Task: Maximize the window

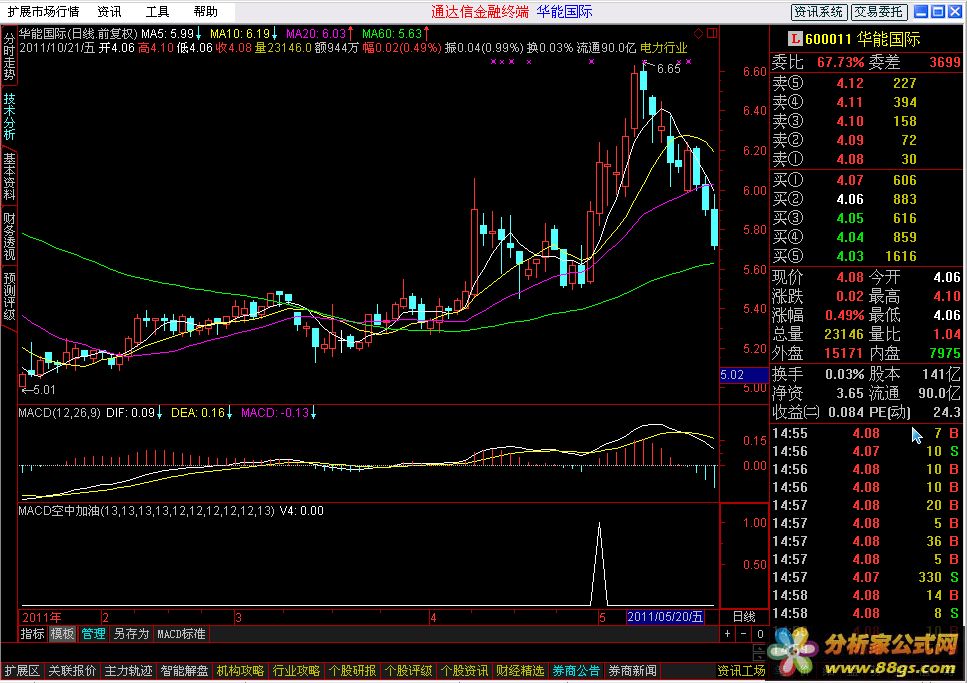Action: (x=938, y=11)
